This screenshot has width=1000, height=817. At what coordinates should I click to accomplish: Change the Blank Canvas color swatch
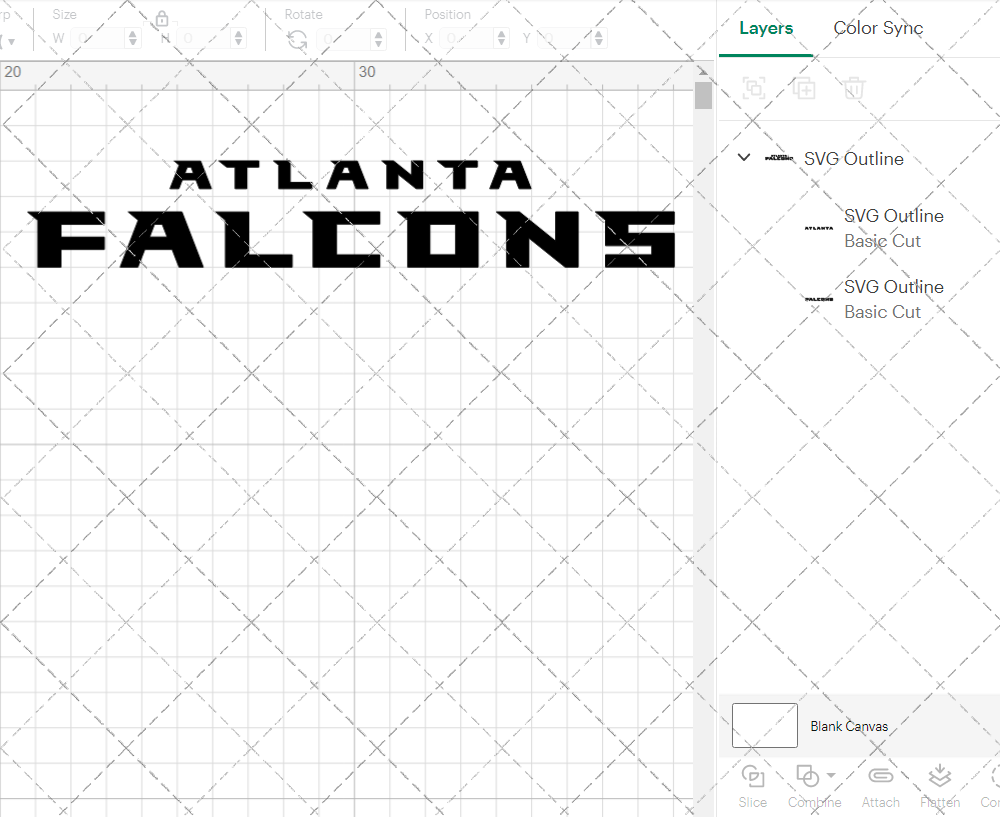coord(764,725)
